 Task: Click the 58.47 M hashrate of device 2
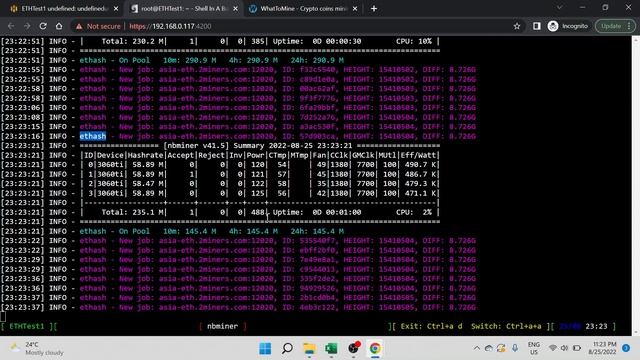click(148, 184)
